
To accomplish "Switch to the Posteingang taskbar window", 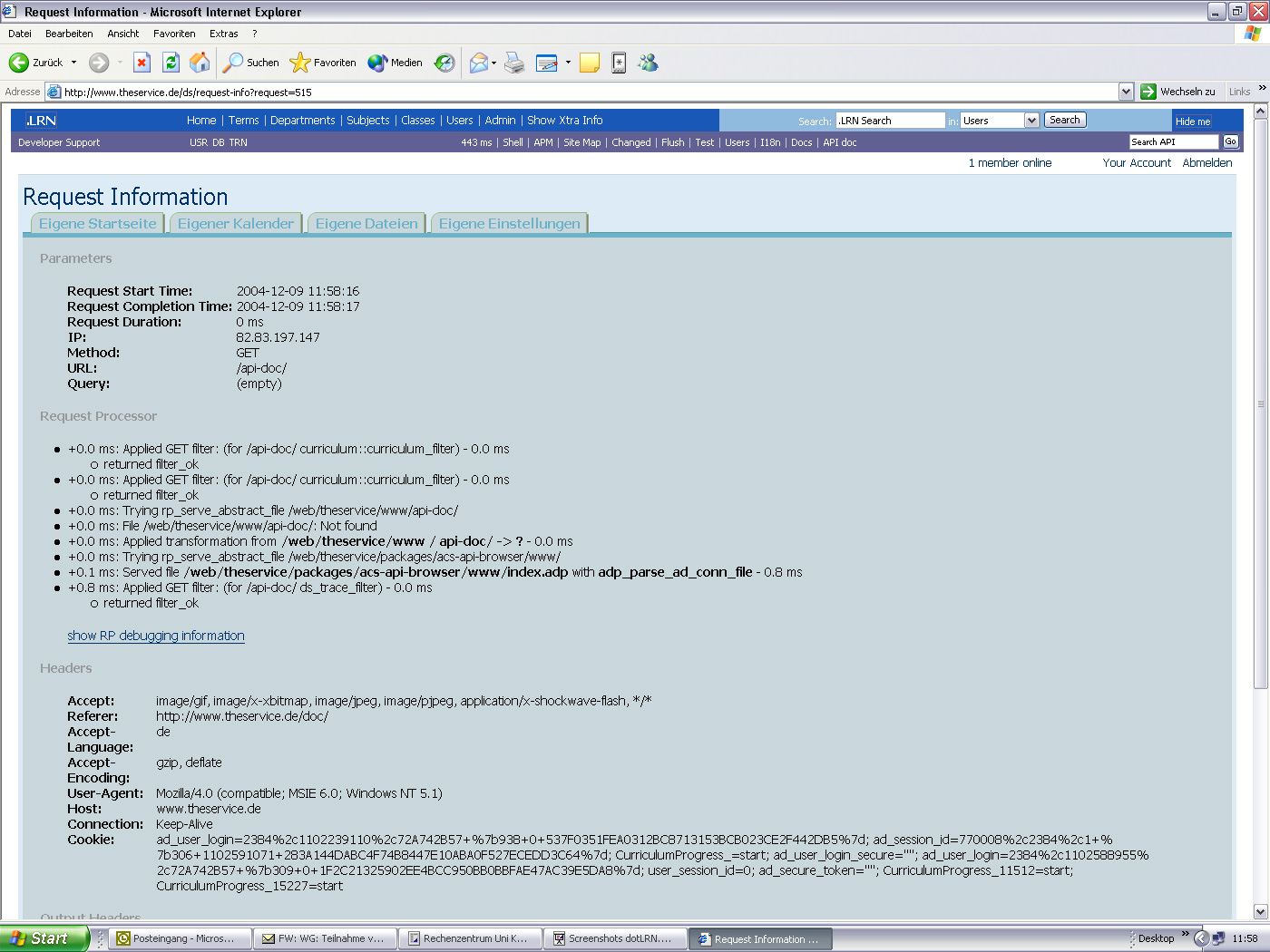I will (180, 938).
